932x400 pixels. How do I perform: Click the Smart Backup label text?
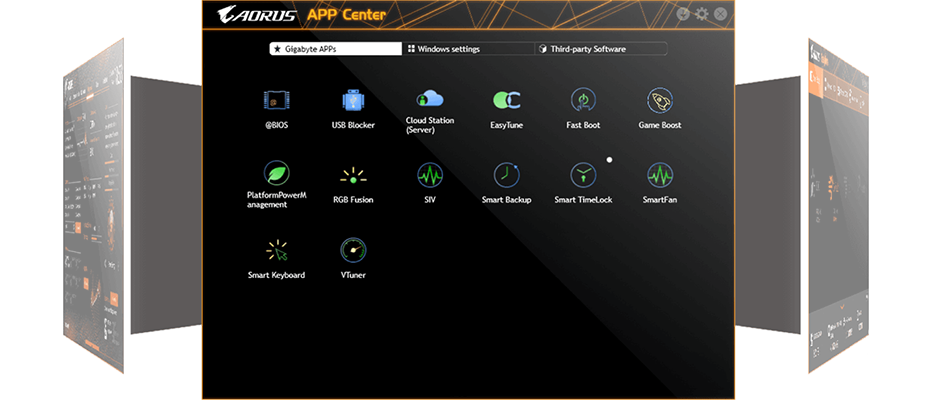(506, 200)
